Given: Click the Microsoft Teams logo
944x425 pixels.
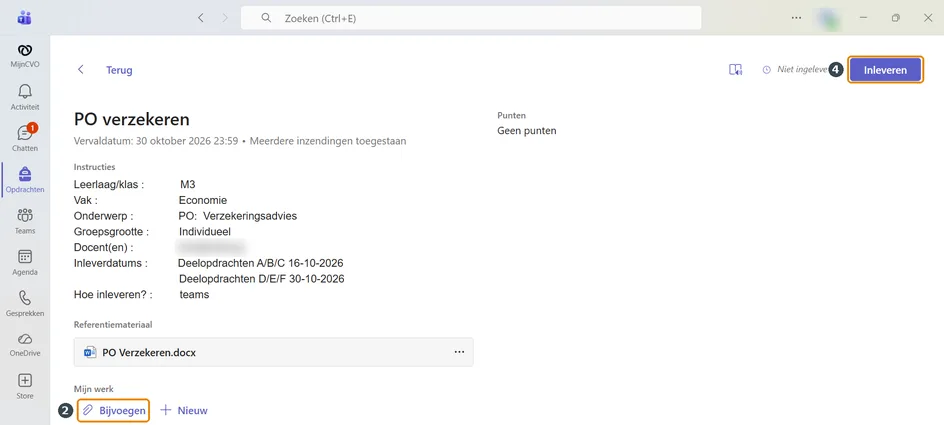Looking at the screenshot, I should pos(25,18).
